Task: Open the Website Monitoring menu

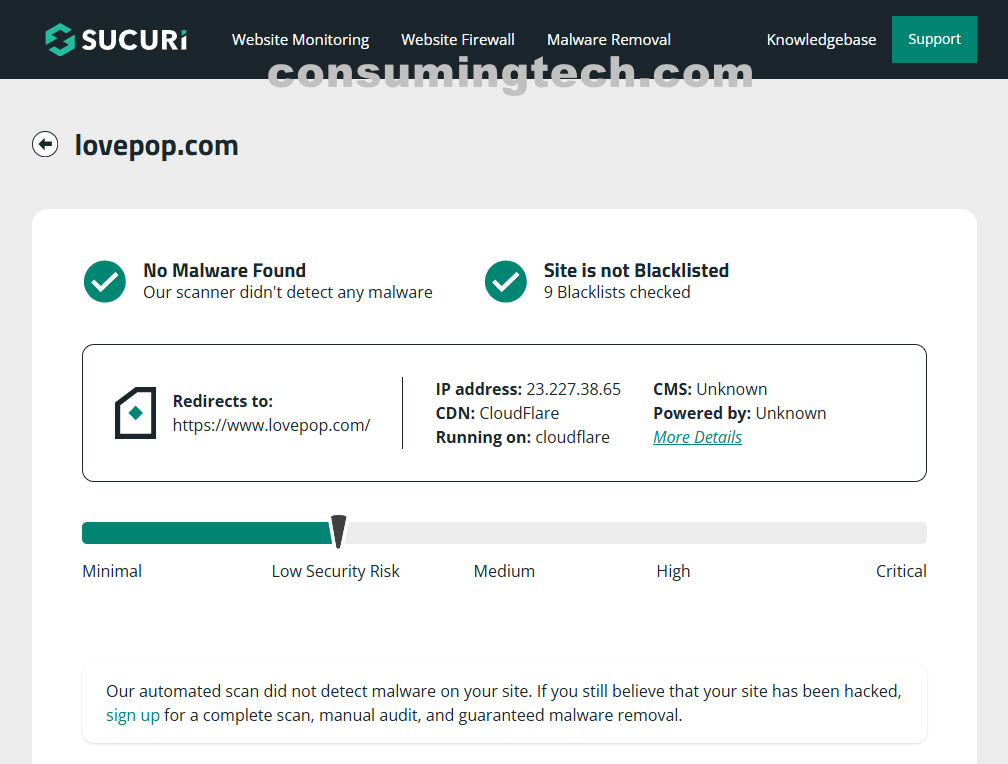Action: click(x=300, y=40)
